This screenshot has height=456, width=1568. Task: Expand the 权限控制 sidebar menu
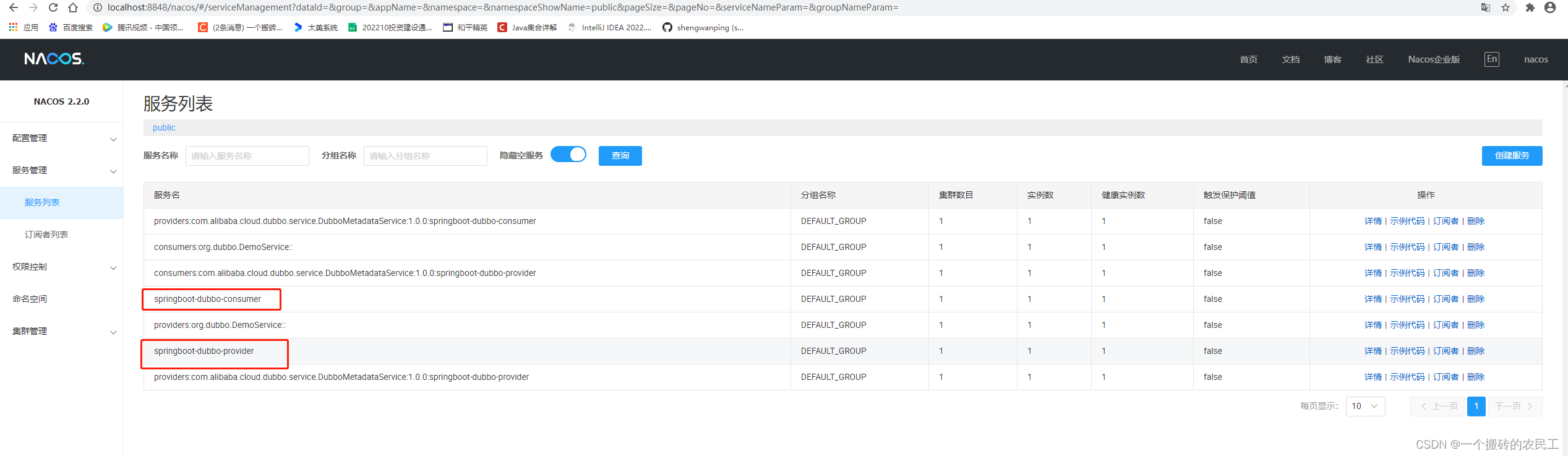coord(62,267)
